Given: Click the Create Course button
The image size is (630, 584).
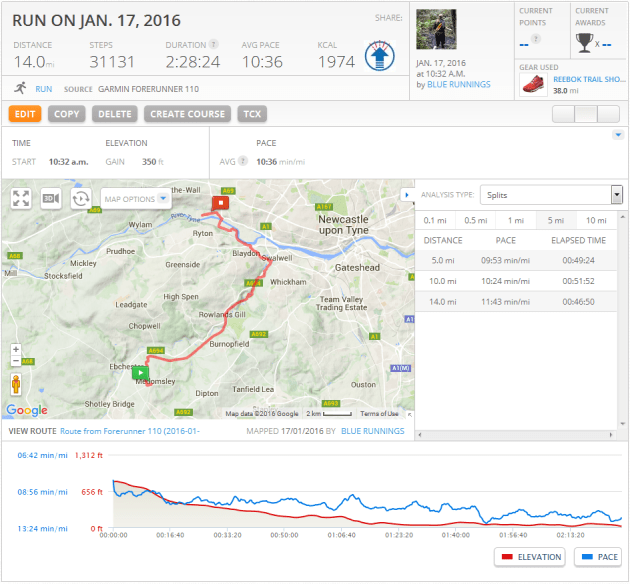Looking at the screenshot, I should tap(188, 114).
